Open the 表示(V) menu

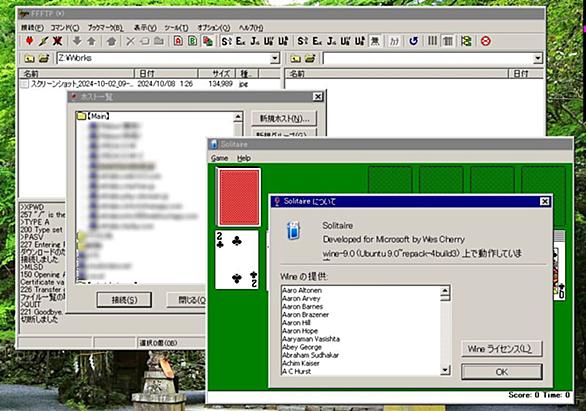click(145, 28)
